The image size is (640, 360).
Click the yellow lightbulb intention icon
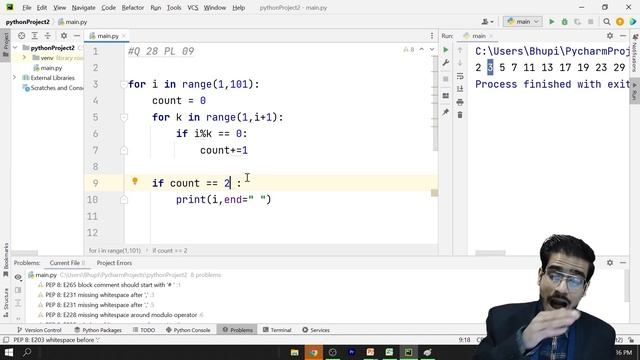pos(135,181)
